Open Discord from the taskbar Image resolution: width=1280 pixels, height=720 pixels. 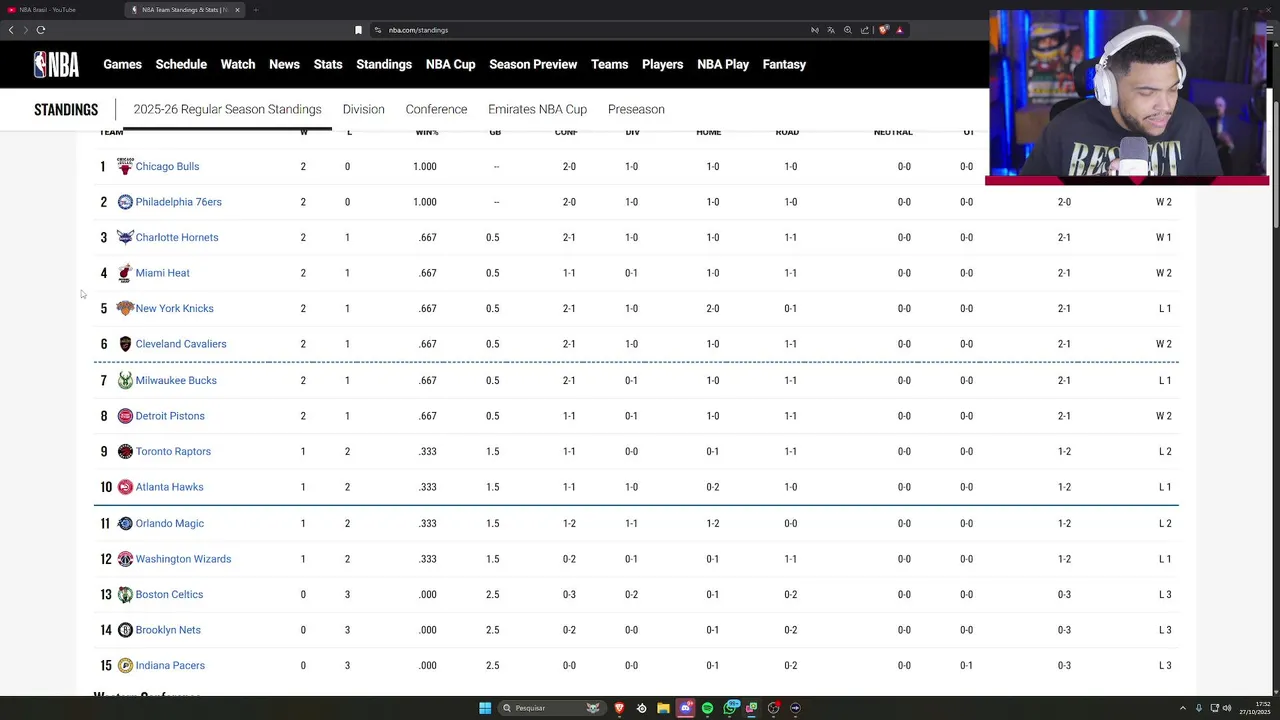click(685, 708)
